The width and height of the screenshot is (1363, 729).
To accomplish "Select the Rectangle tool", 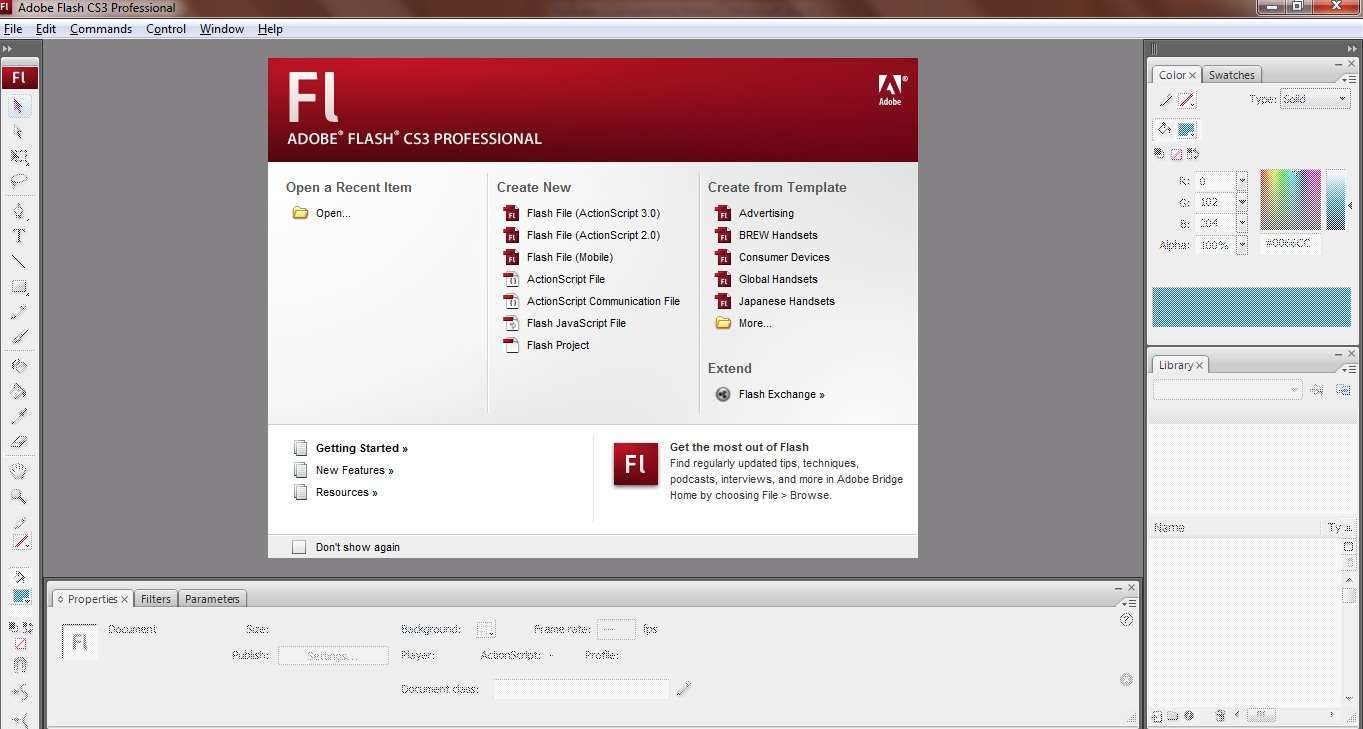I will coord(19,287).
